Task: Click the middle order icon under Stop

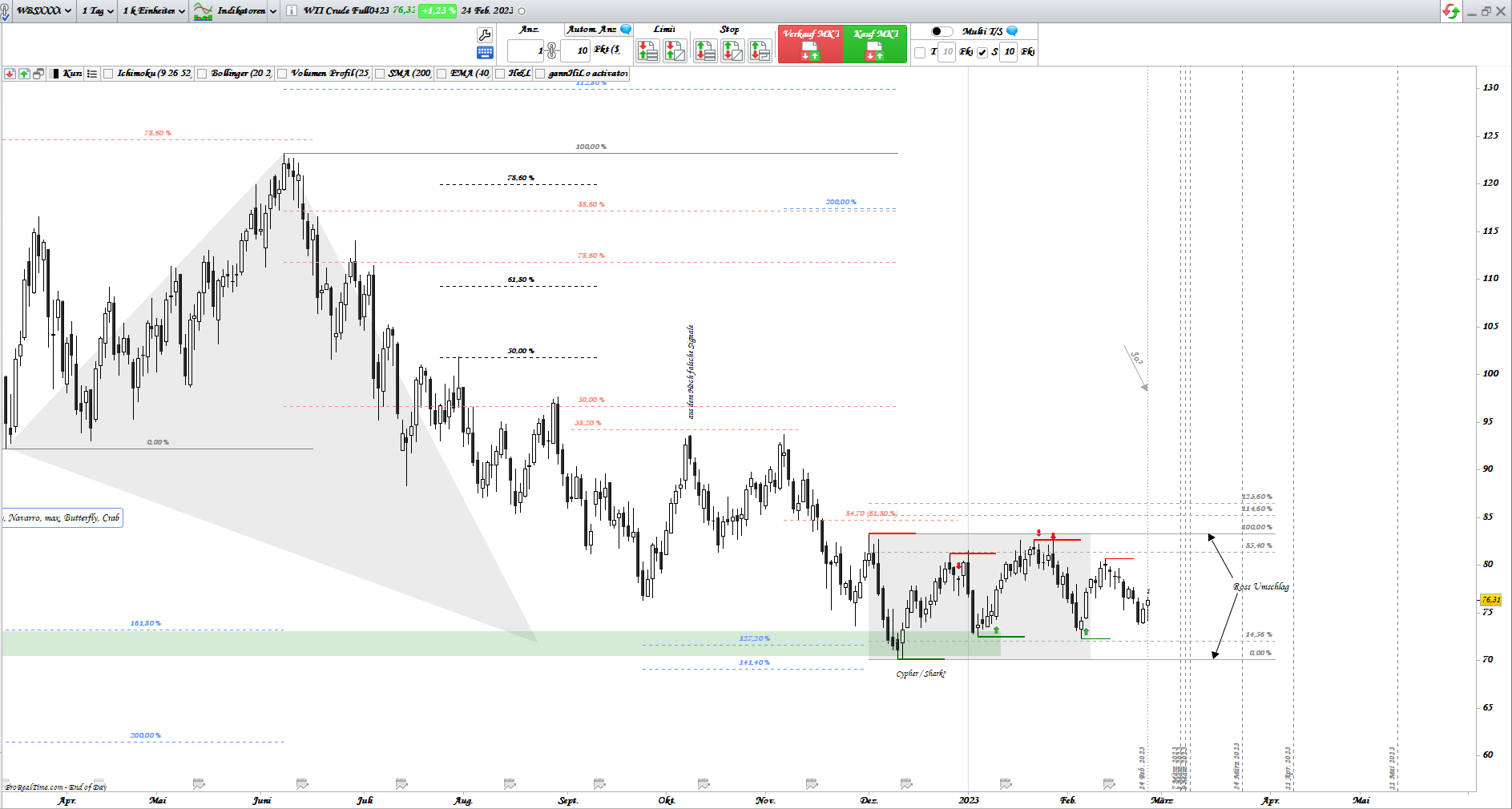Action: coord(732,51)
